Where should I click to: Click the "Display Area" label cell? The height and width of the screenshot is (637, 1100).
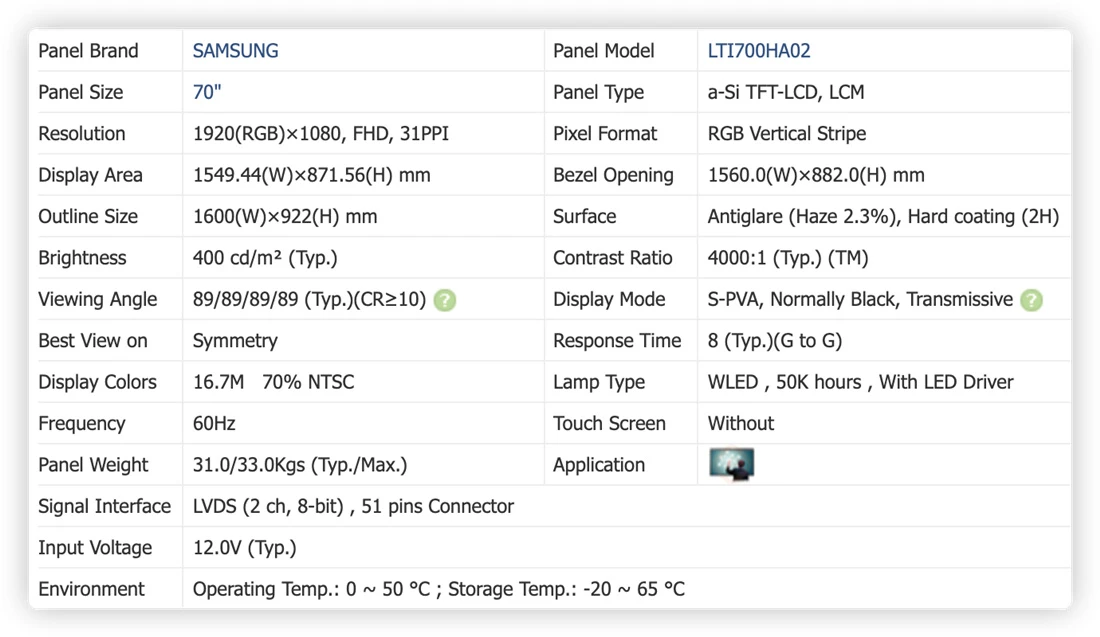[x=106, y=175]
